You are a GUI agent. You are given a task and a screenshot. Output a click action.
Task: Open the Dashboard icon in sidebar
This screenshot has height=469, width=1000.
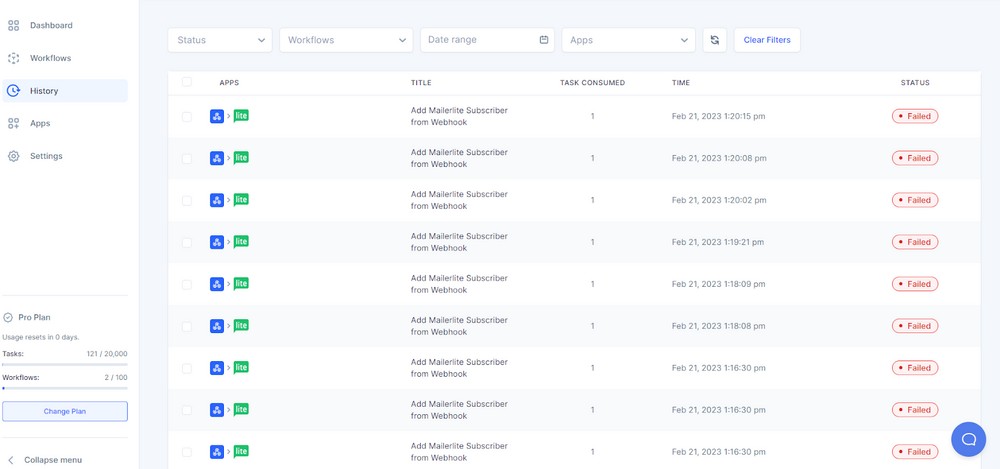(x=13, y=26)
